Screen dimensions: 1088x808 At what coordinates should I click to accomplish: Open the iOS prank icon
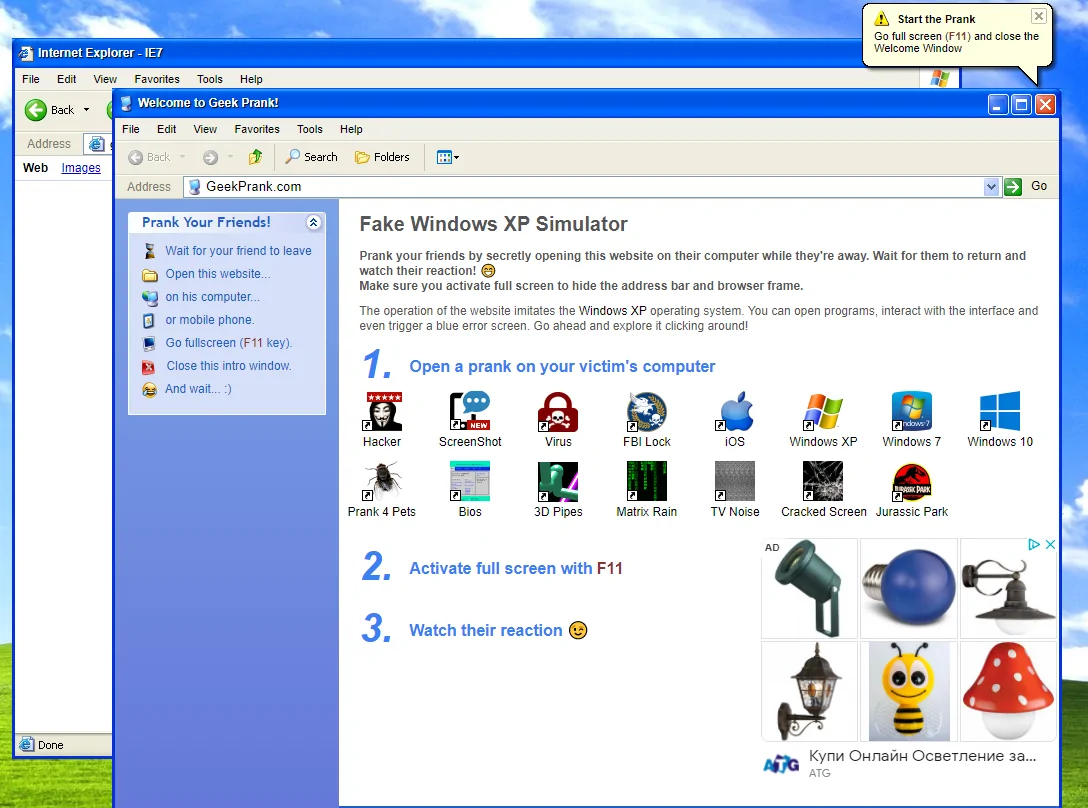click(735, 419)
